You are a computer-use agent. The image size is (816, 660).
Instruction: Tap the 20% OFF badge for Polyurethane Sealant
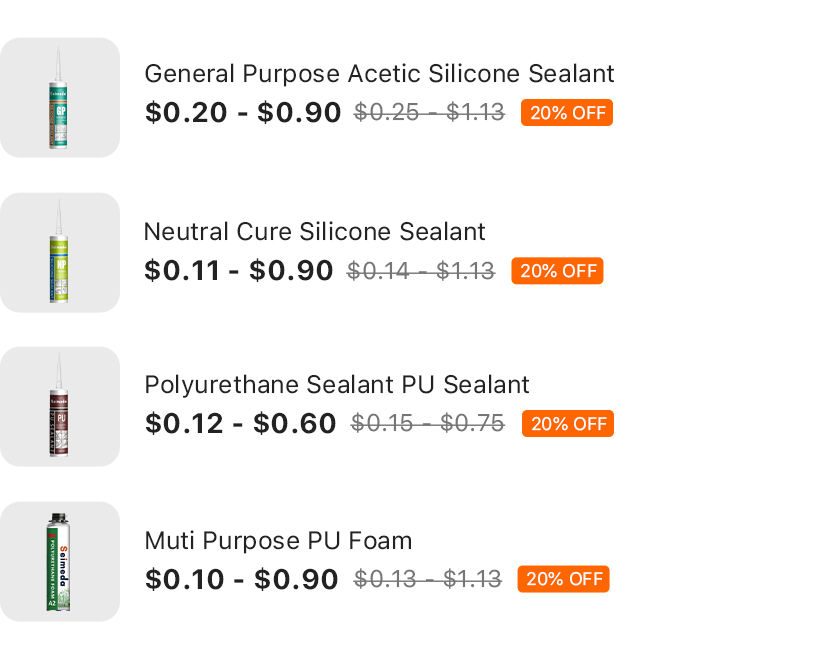pos(568,424)
